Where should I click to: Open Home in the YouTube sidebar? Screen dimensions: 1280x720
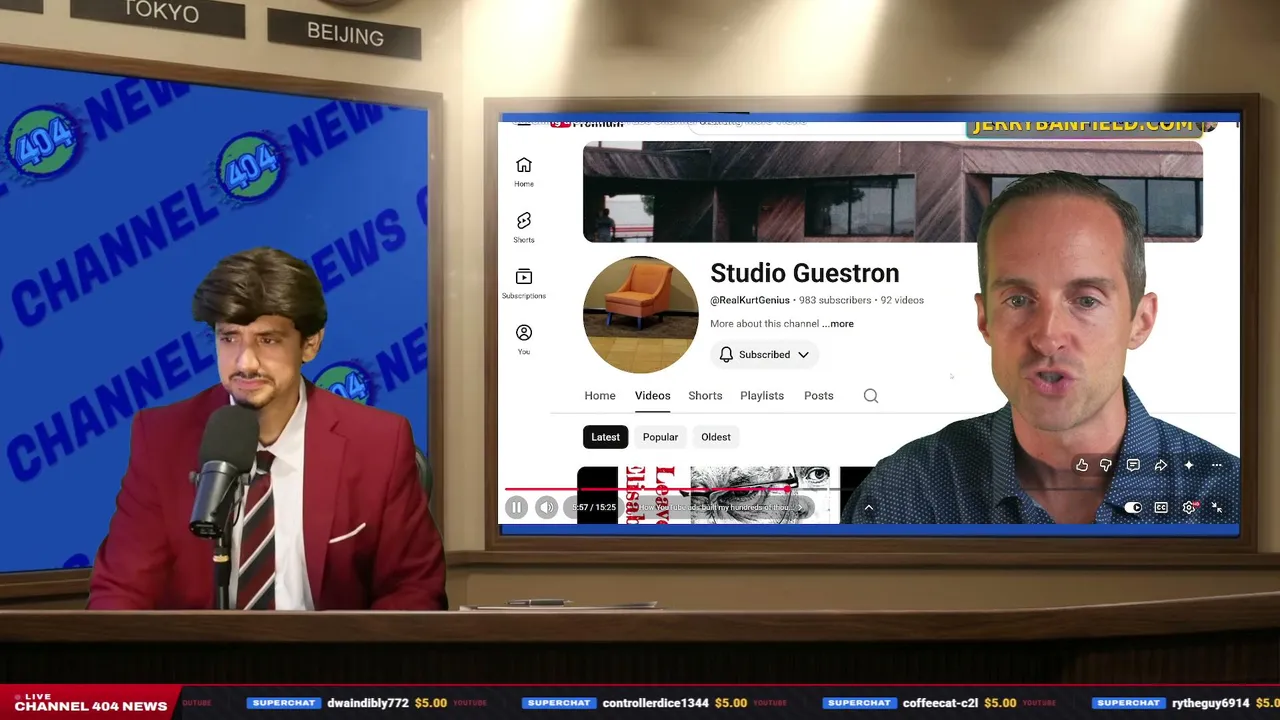524,171
